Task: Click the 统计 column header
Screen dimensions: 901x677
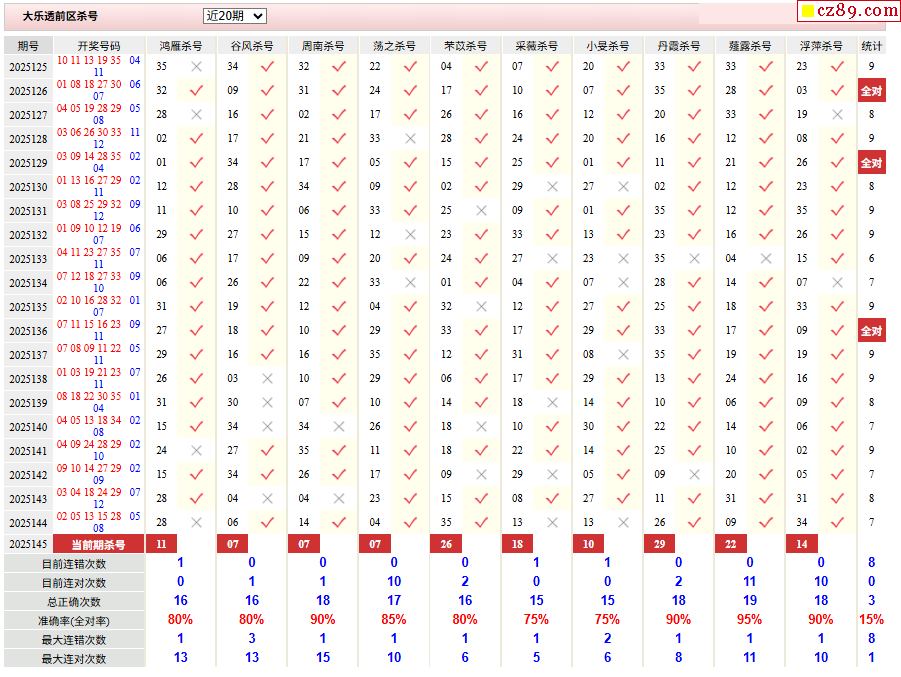Action: pos(871,46)
